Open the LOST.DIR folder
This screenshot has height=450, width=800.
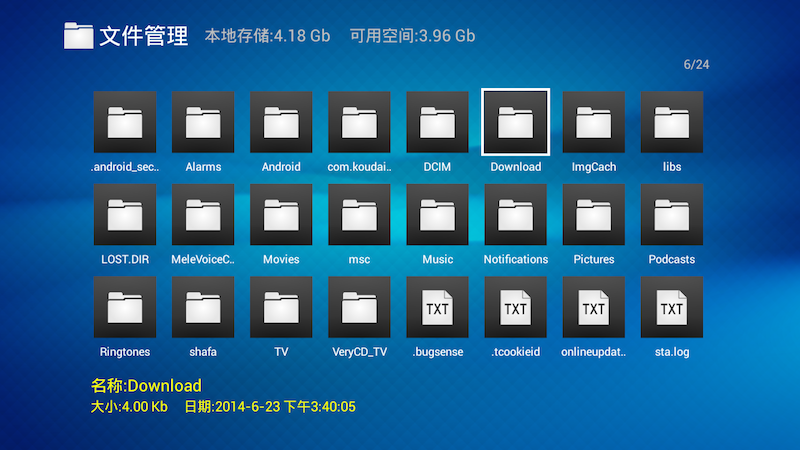coord(125,215)
